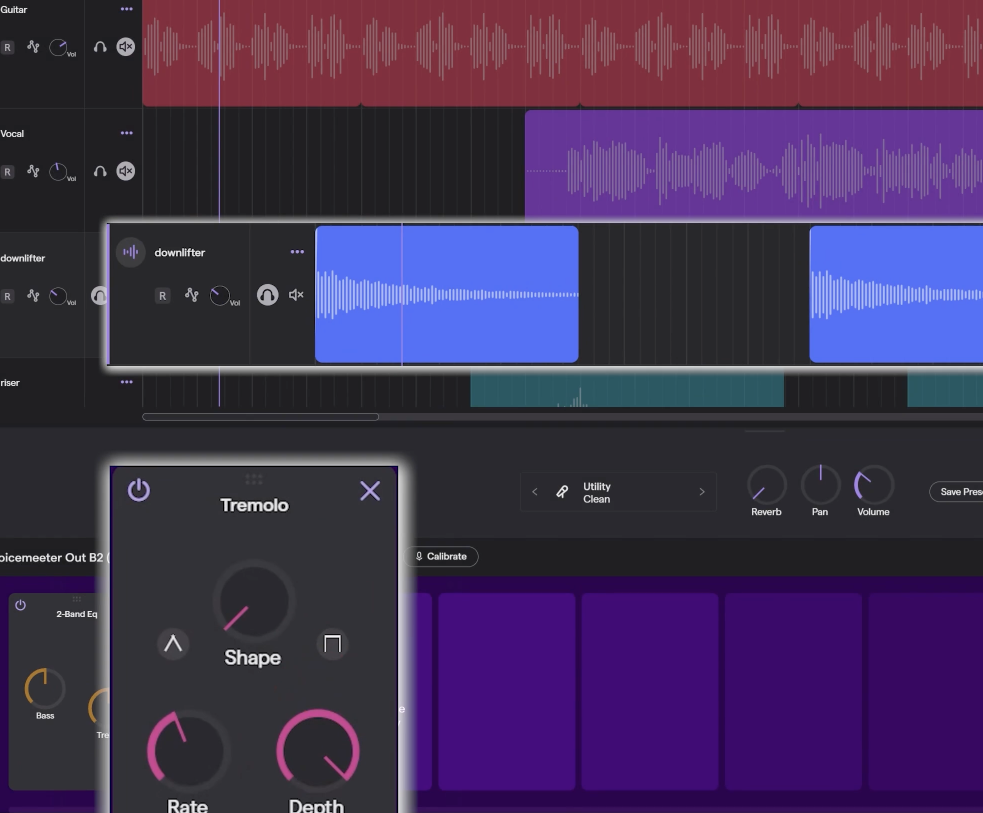The height and width of the screenshot is (813, 983).
Task: Open automation on the left downlifter header
Action: point(33,295)
